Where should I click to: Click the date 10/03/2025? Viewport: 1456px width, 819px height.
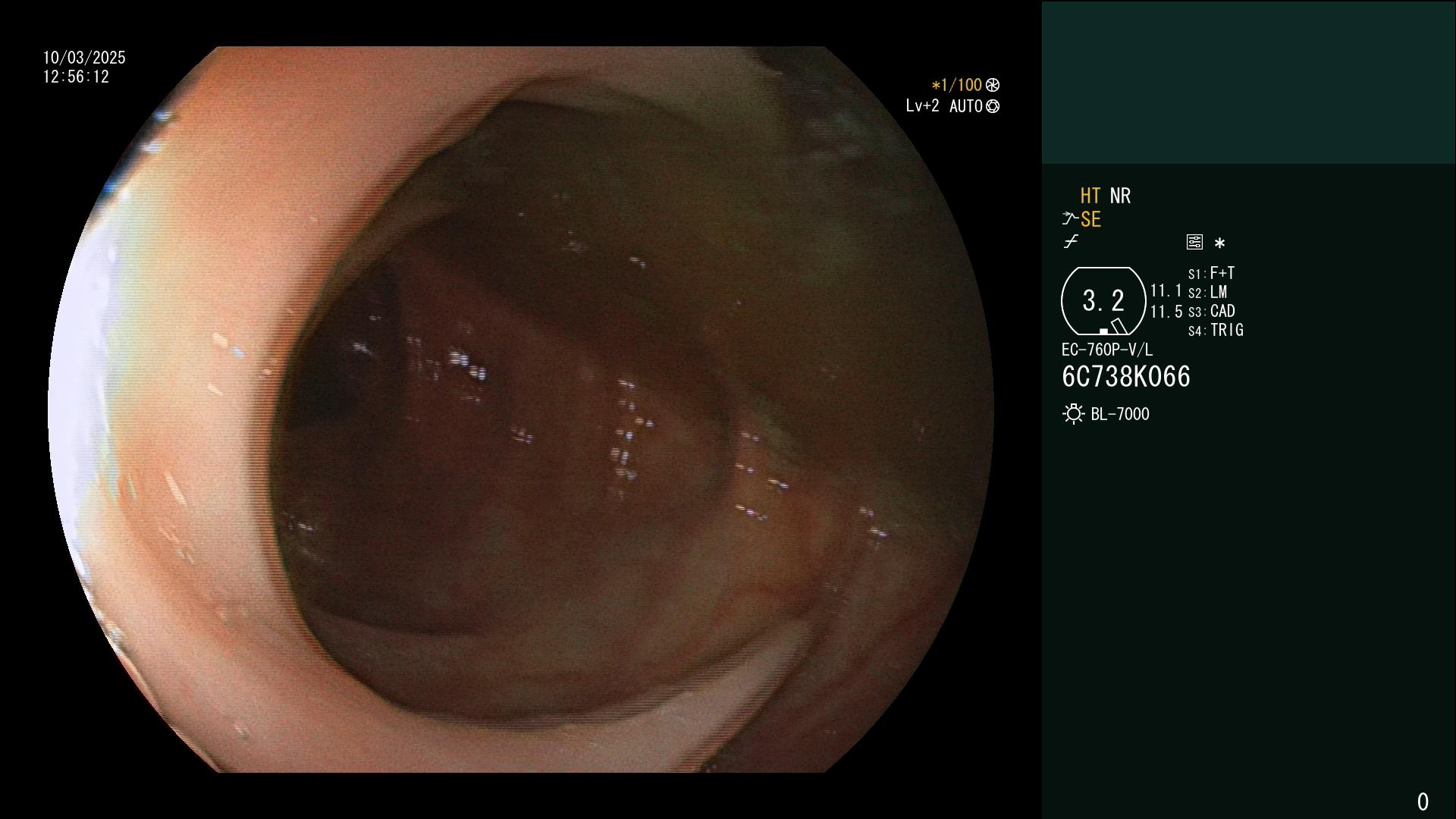(x=84, y=58)
